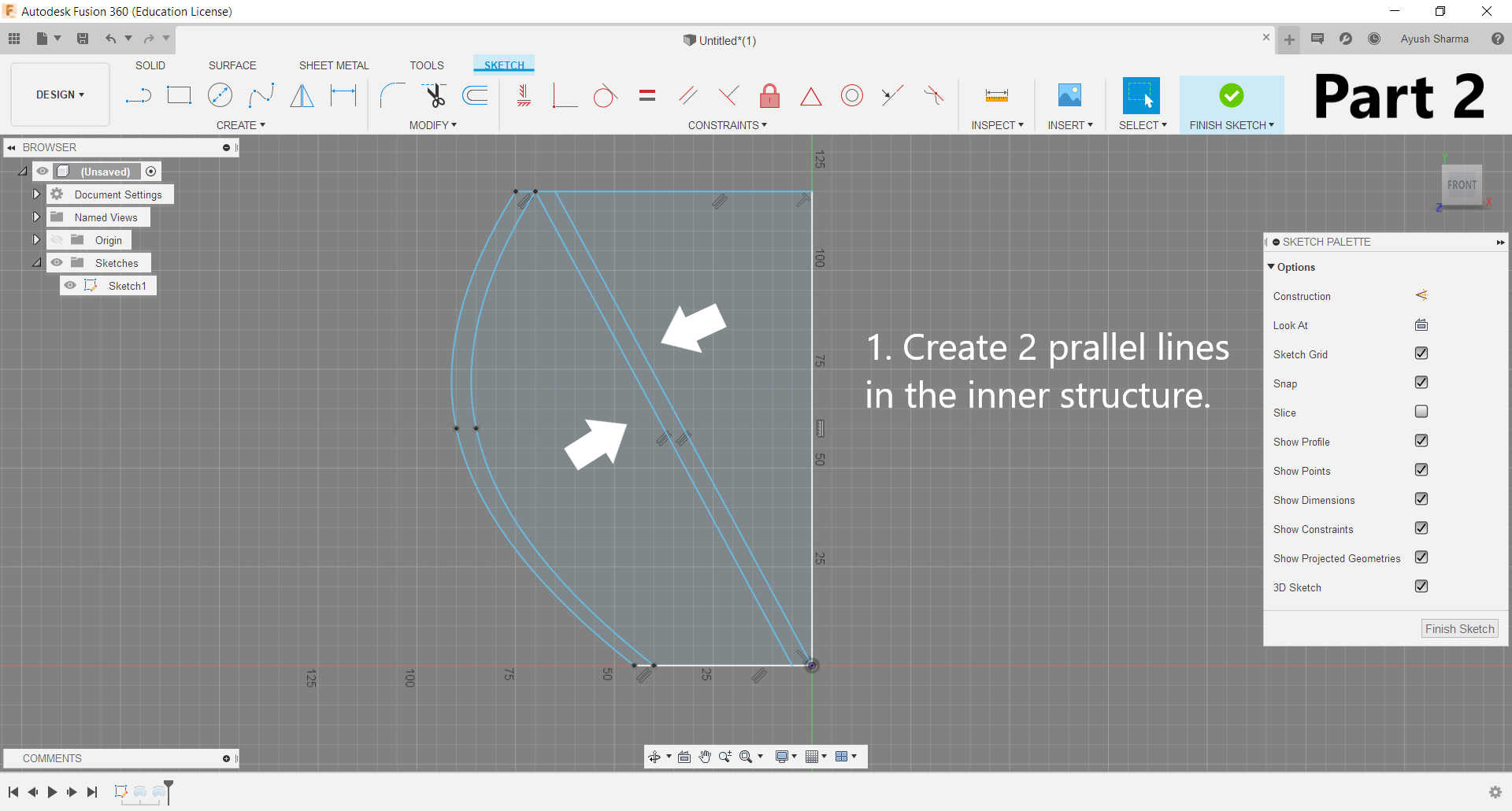Open the SELECT dropdown menu

[1143, 125]
